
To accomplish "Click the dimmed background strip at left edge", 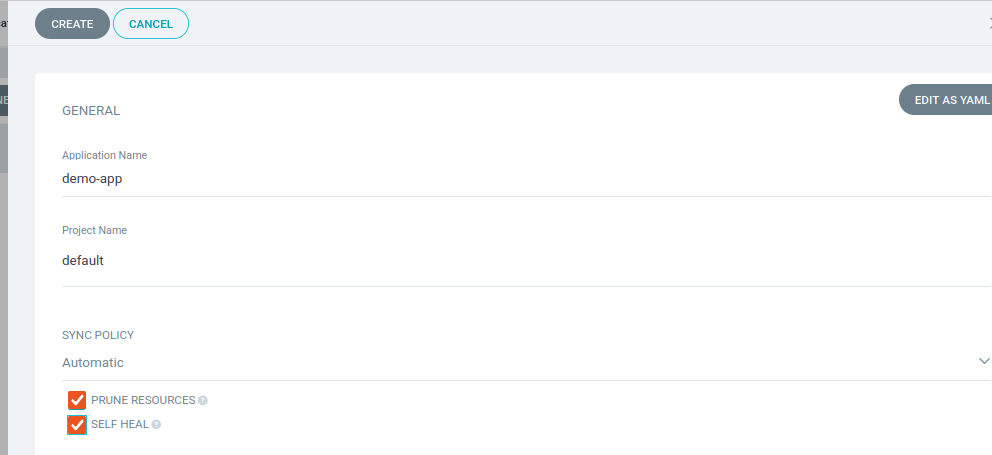I will pos(4,285).
